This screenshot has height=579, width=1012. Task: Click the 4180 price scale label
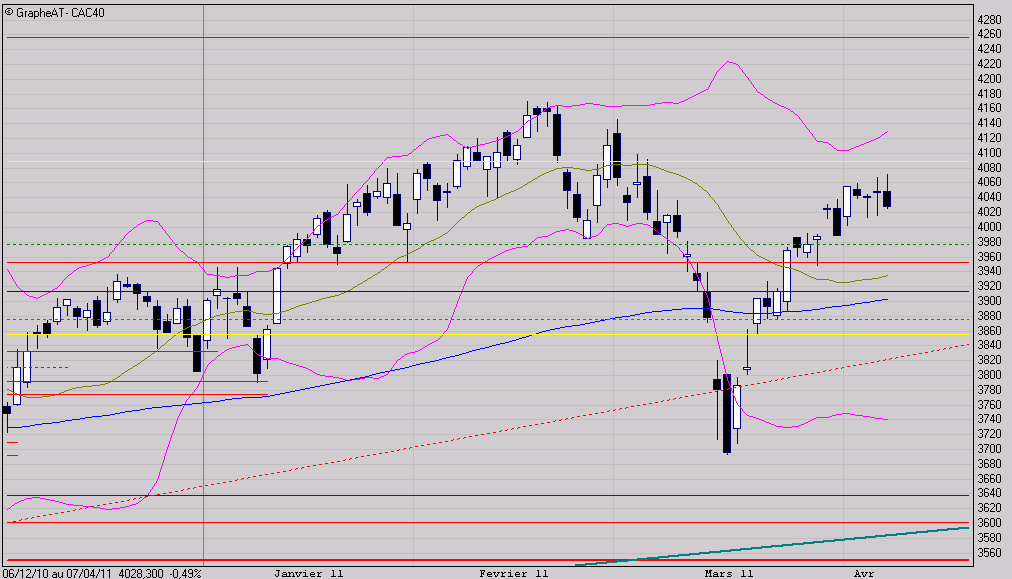point(989,94)
